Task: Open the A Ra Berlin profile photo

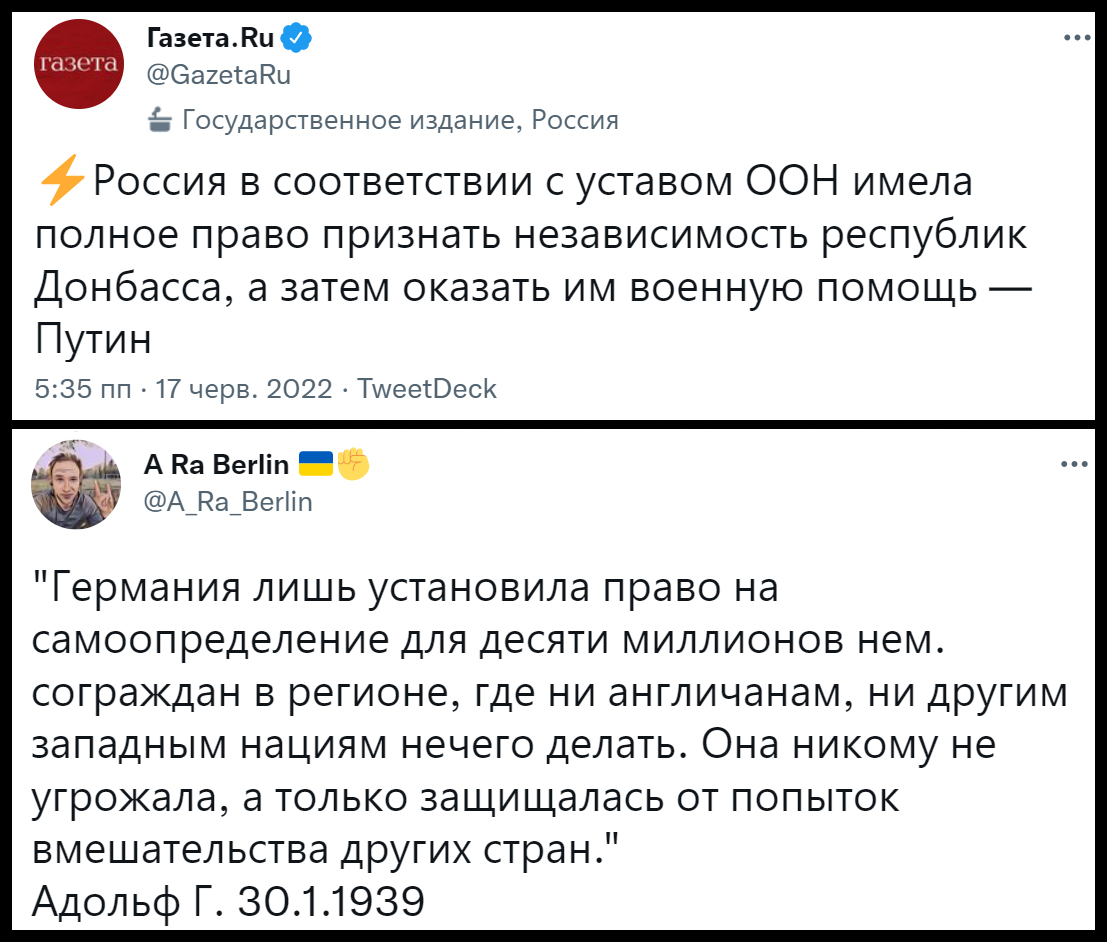Action: point(79,484)
